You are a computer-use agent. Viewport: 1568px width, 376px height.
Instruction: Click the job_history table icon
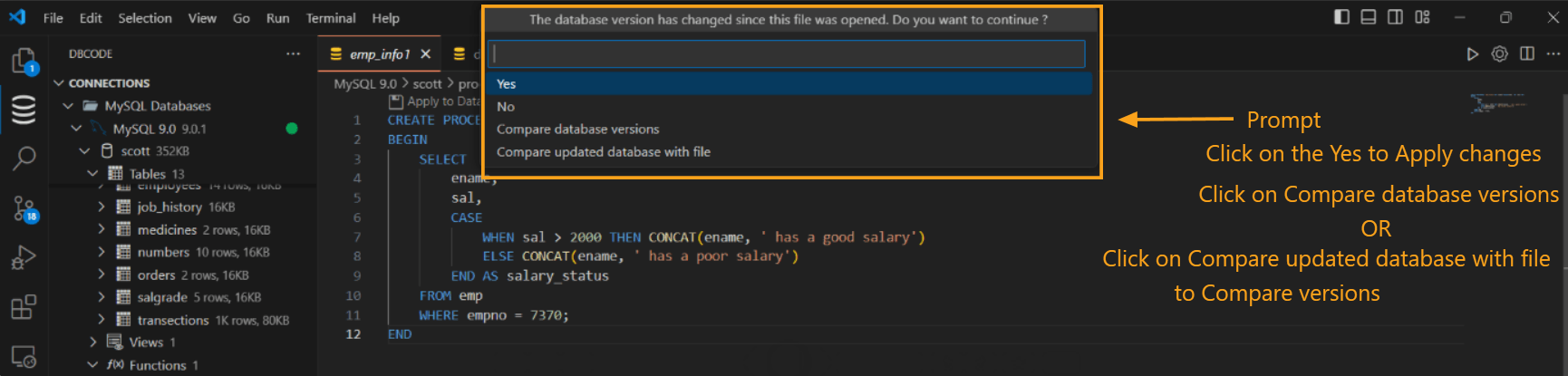[123, 207]
